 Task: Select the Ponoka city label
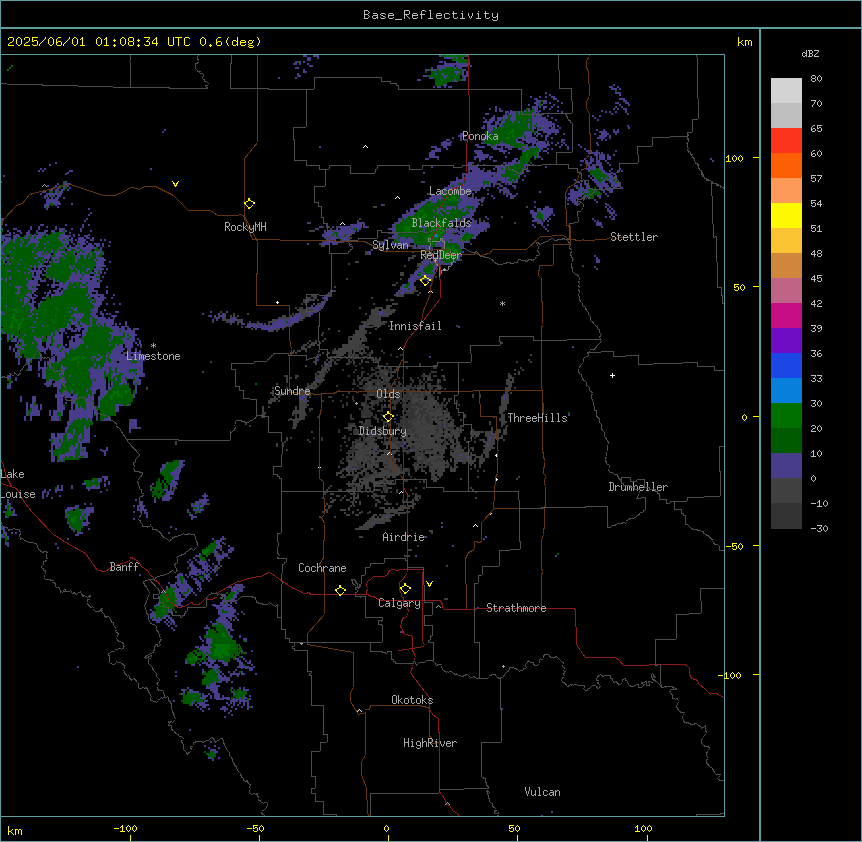click(x=480, y=136)
